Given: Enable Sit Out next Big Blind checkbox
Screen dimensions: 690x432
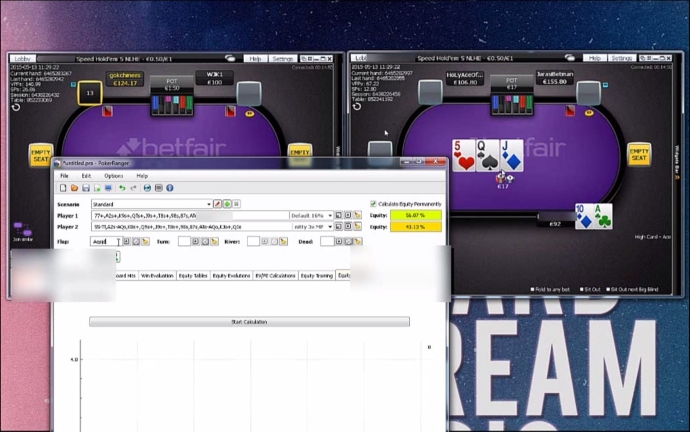Looking at the screenshot, I should click(608, 289).
